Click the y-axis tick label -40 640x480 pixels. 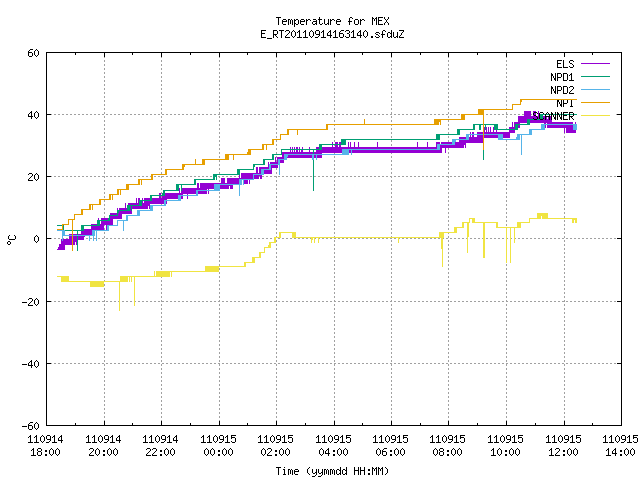point(31,364)
